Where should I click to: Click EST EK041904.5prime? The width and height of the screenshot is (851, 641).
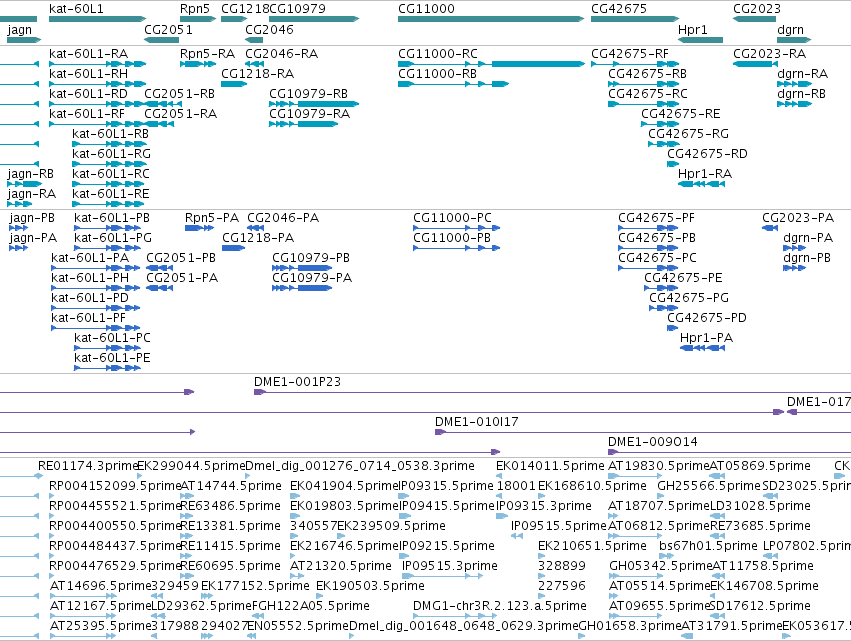pyautogui.click(x=344, y=486)
